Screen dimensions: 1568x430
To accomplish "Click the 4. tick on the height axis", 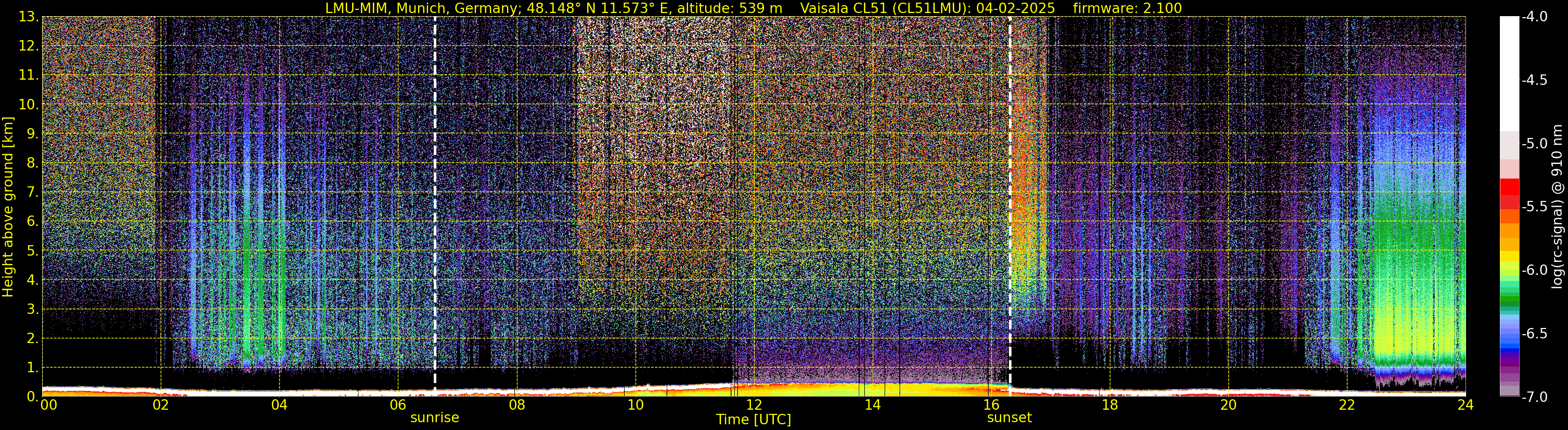I will 33,280.
